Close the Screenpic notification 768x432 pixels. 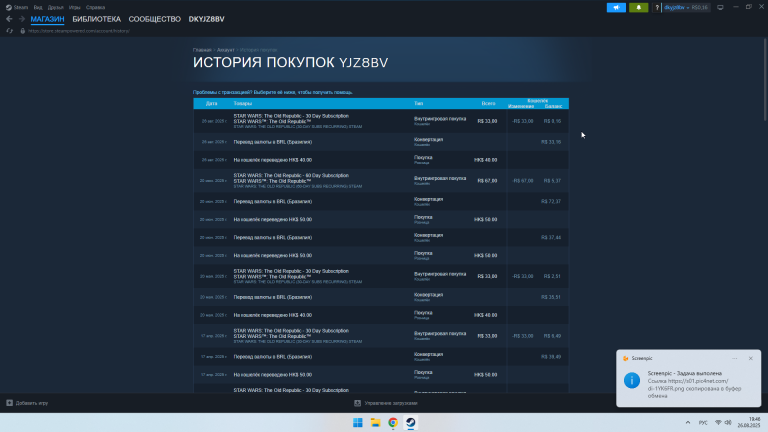point(750,359)
